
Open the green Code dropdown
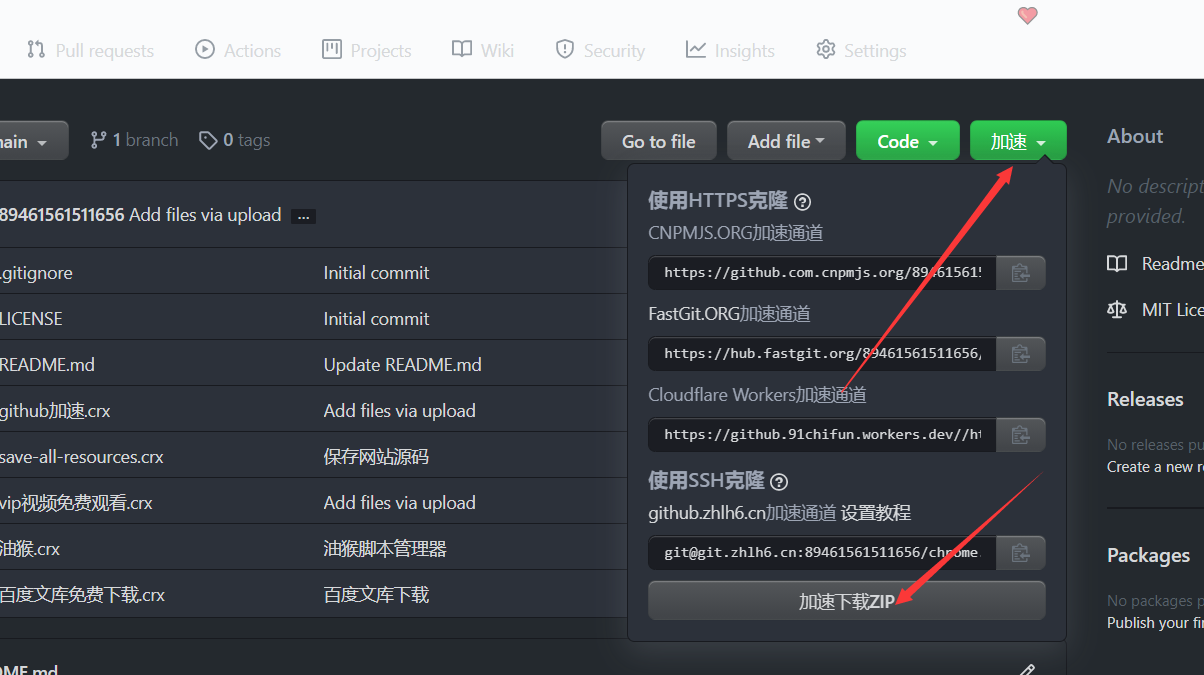908,141
